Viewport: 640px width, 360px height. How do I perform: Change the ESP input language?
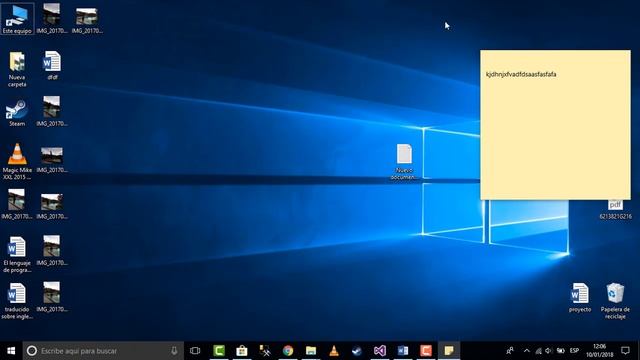coord(574,351)
